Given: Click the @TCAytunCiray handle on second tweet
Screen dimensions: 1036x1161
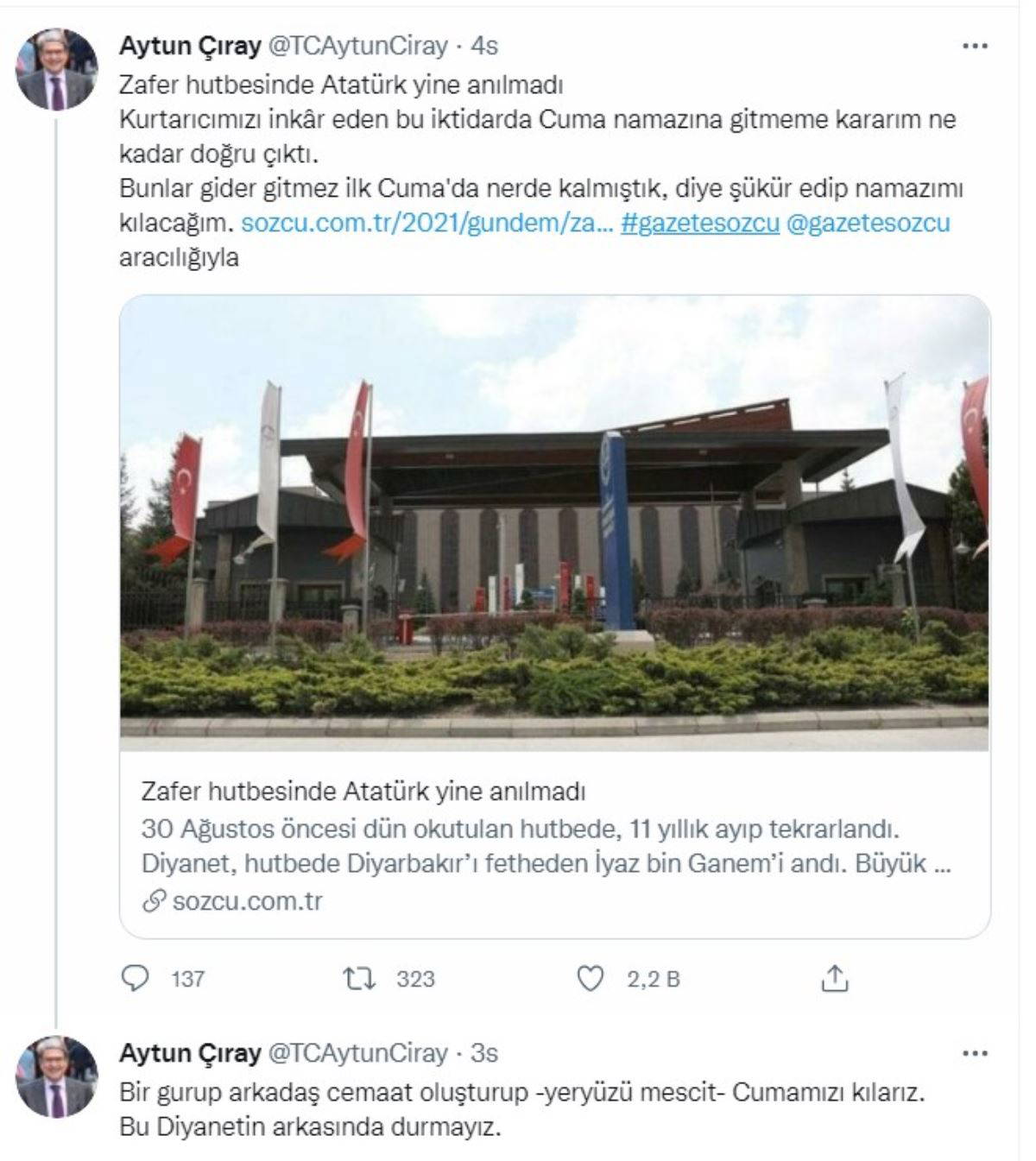Looking at the screenshot, I should [357, 1053].
